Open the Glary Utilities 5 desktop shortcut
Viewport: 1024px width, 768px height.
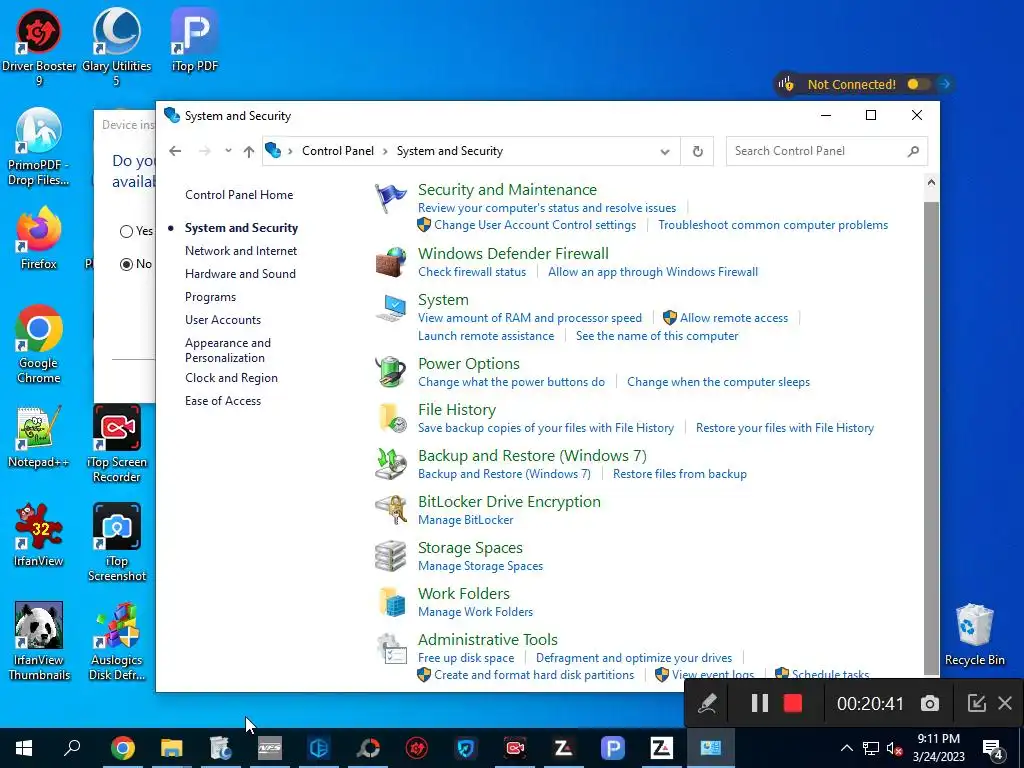[x=116, y=48]
